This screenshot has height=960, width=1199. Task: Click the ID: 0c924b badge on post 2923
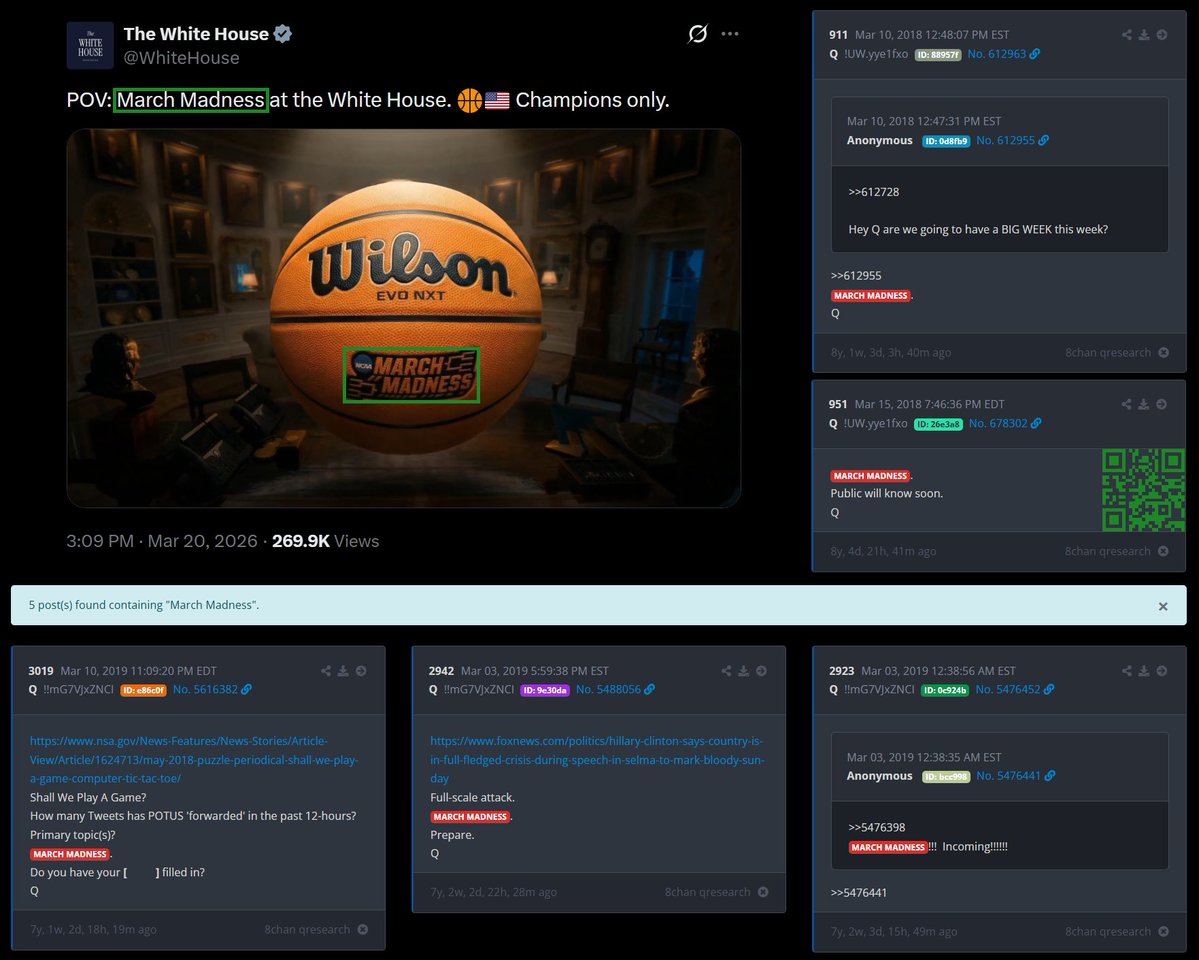coord(945,690)
